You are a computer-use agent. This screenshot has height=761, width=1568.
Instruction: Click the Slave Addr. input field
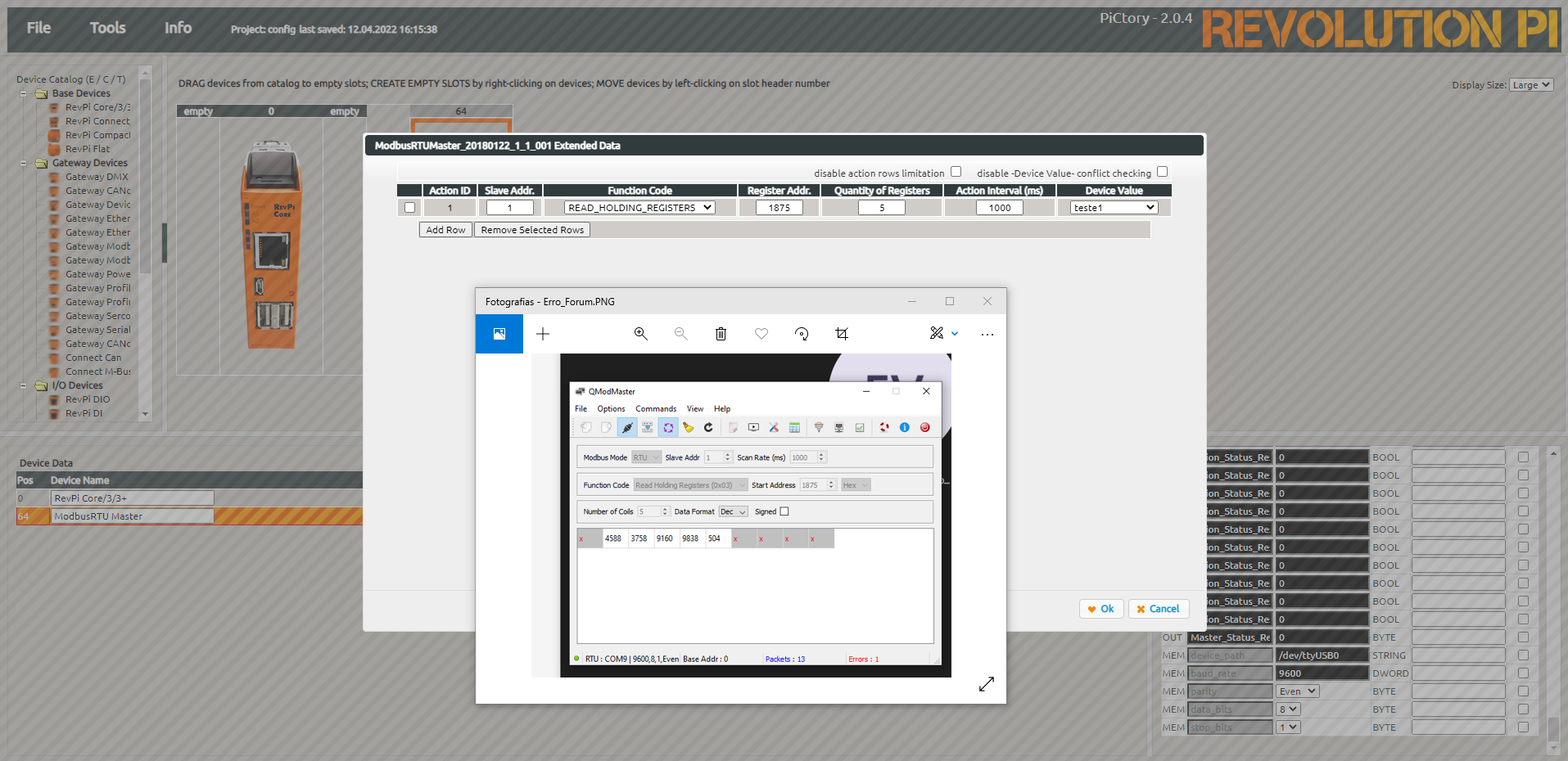pos(510,208)
